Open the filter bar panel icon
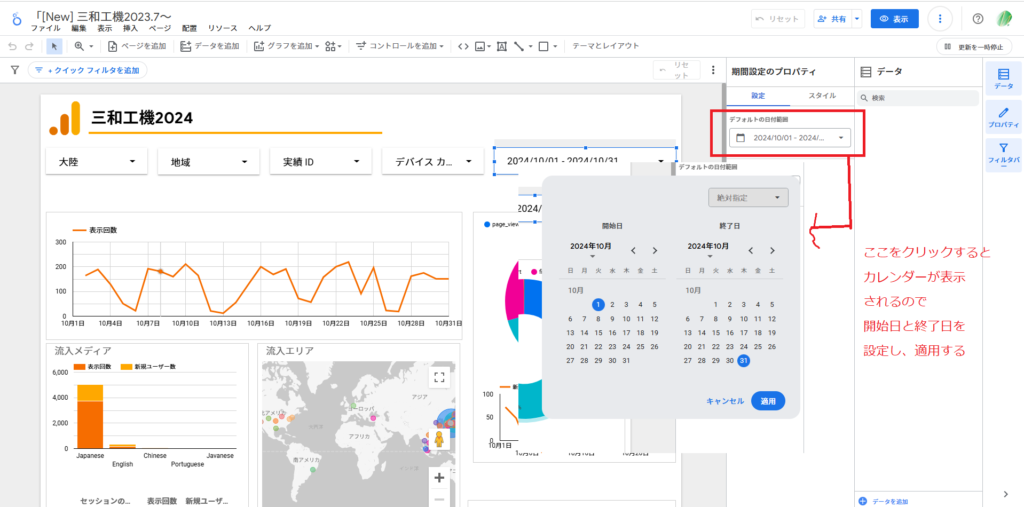The height and width of the screenshot is (507, 1024). pyautogui.click(x=1003, y=153)
